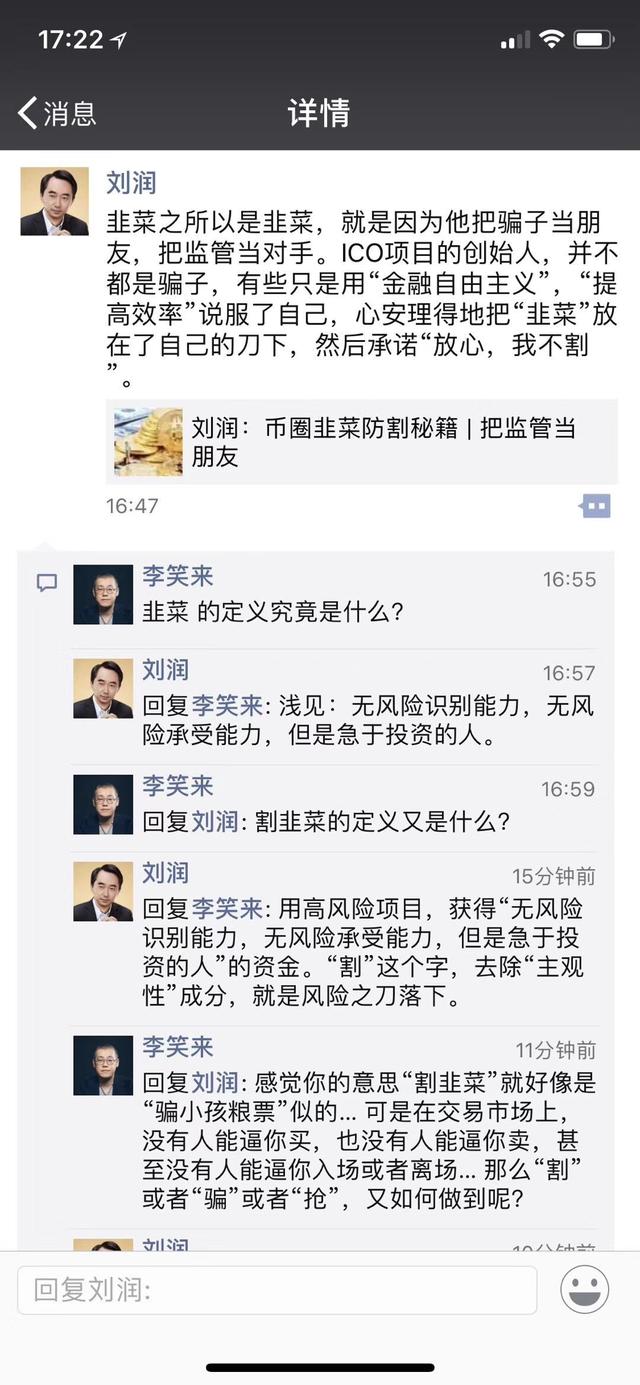Tap the 李笑来 name in the 16:55 comment
This screenshot has width=640, height=1385.
point(177,577)
